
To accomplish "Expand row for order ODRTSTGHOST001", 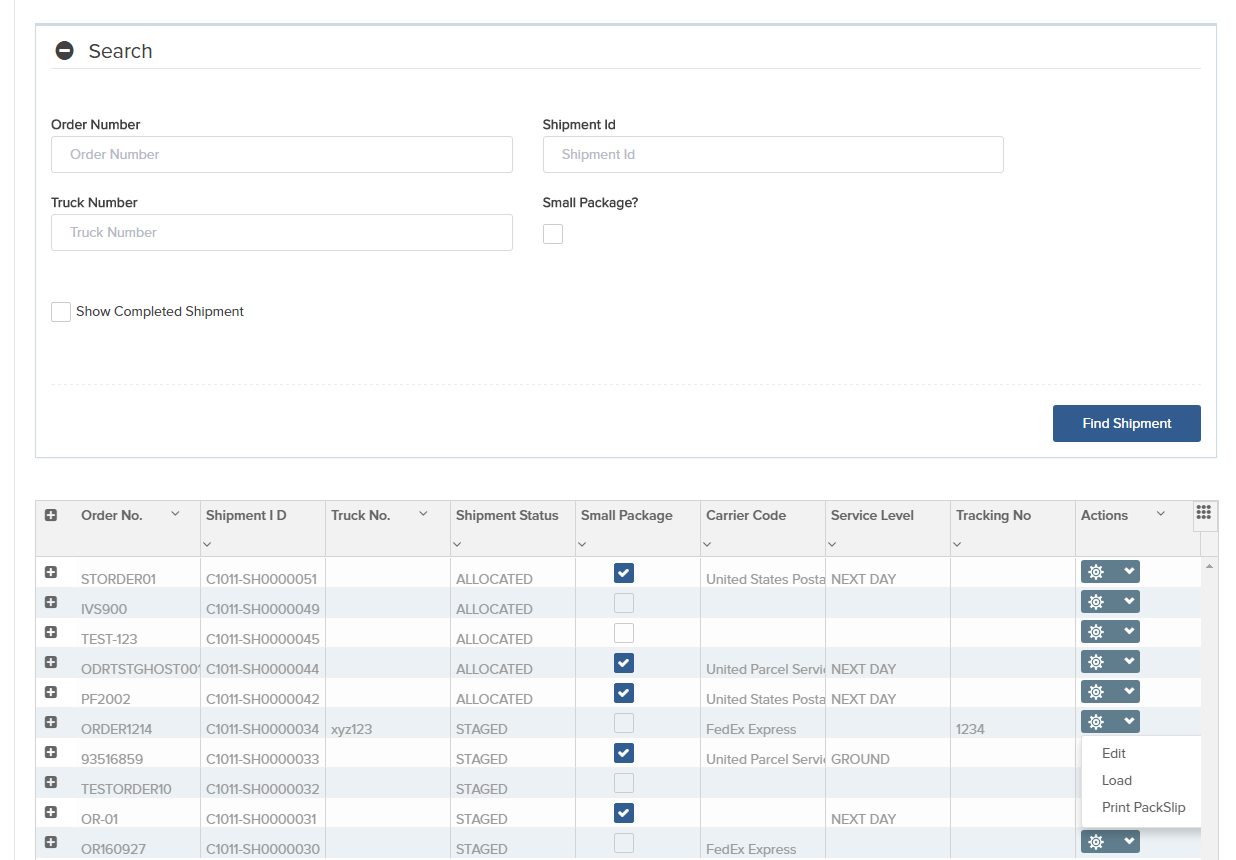I will (51, 663).
